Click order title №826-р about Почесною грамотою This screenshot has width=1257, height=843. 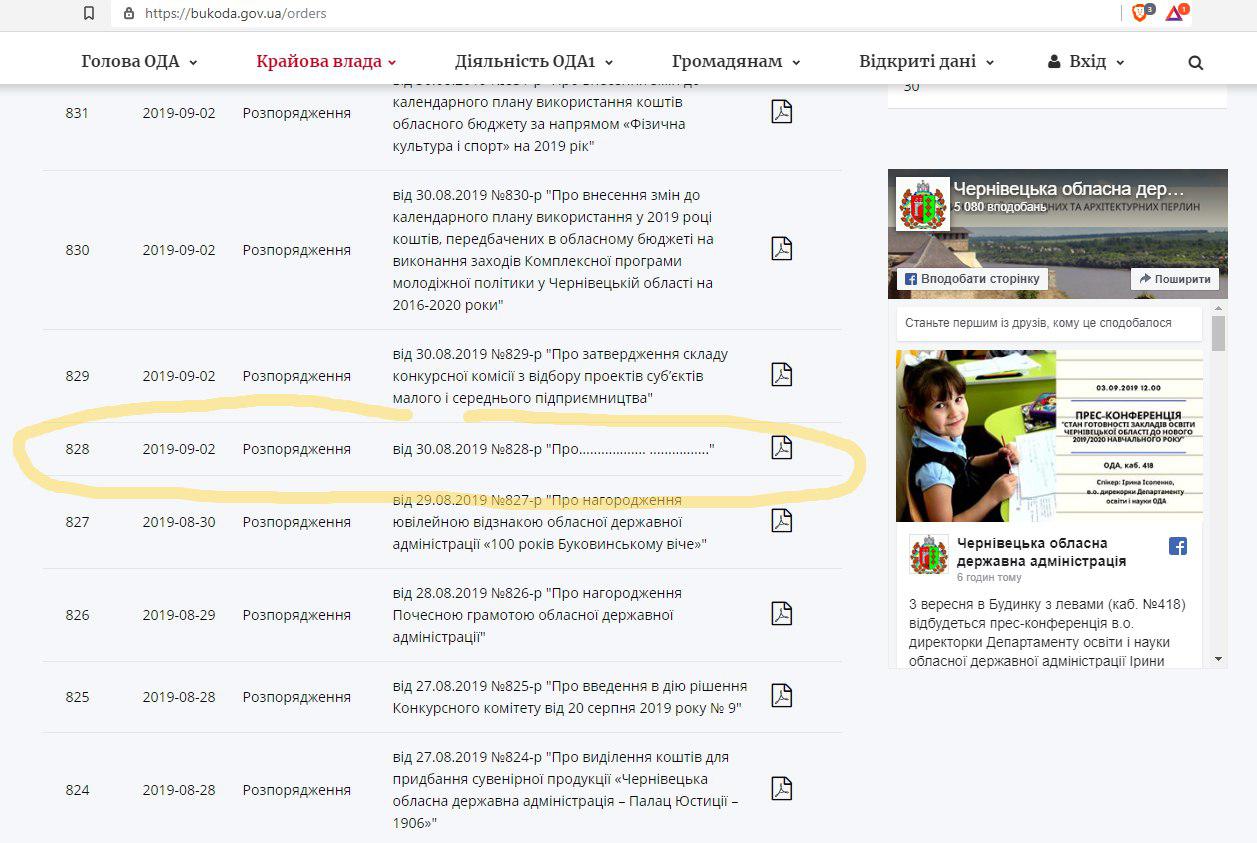pyautogui.click(x=538, y=615)
